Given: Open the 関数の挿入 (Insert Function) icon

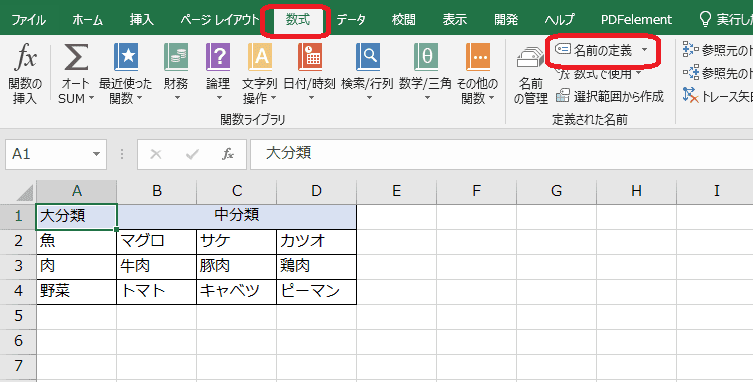Looking at the screenshot, I should pyautogui.click(x=25, y=57).
